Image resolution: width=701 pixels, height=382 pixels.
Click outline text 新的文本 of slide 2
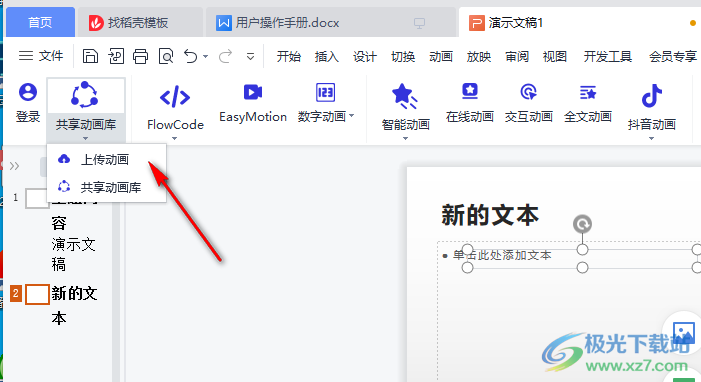pos(74,306)
